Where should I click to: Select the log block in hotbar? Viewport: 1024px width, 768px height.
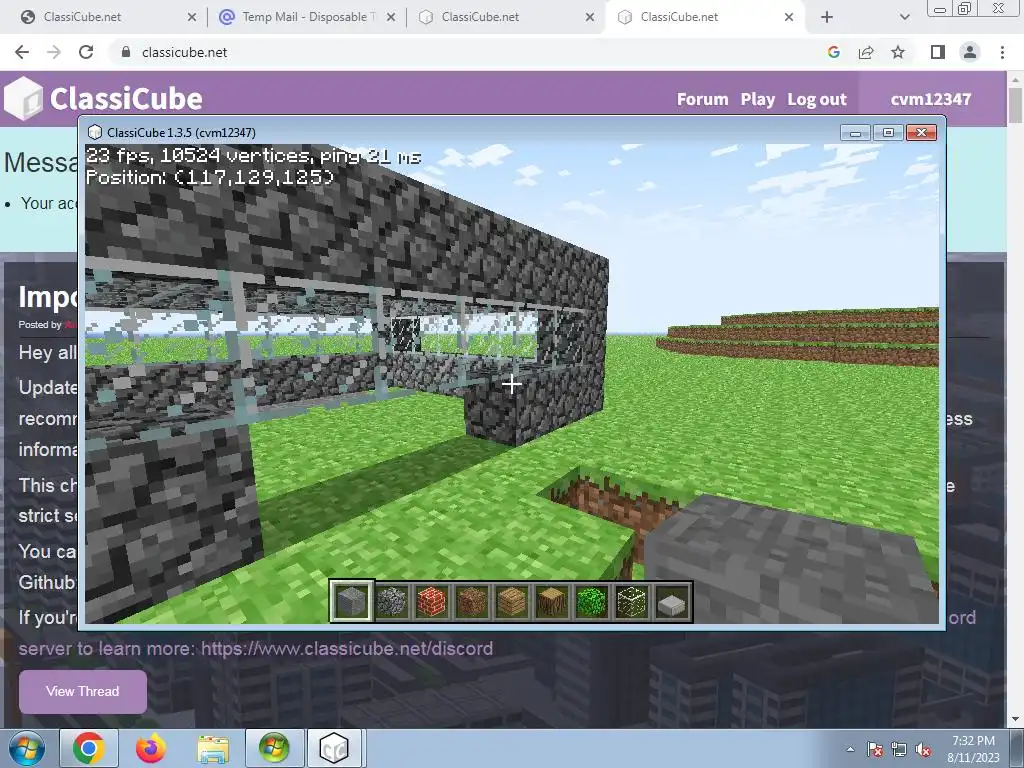(x=551, y=601)
